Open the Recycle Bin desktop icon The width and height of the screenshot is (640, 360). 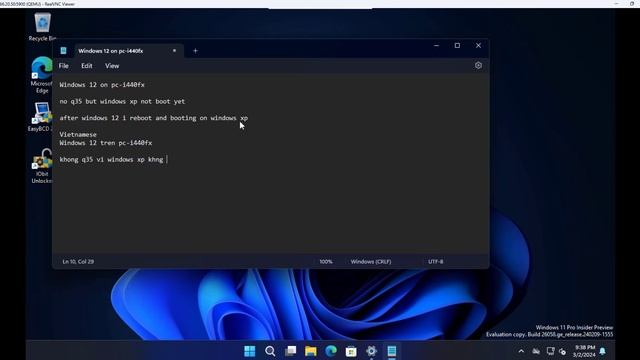[x=42, y=27]
